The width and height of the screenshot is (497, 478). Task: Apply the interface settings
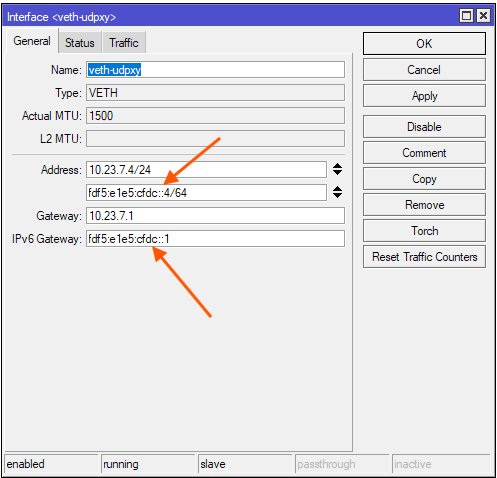point(424,96)
